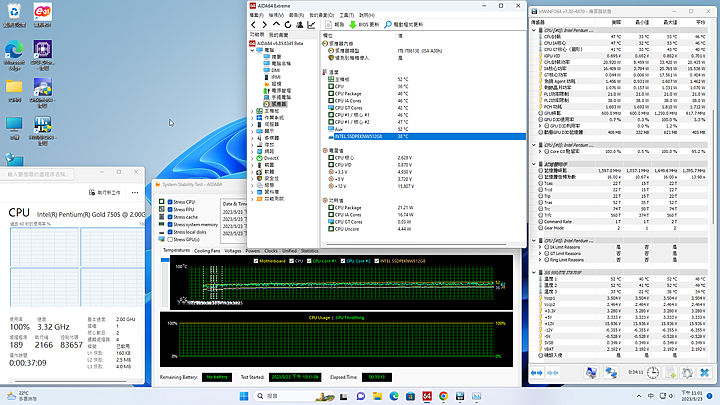This screenshot has height=405, width=720.
Task: Click HWiNFO settings gear icon
Action: click(687, 372)
